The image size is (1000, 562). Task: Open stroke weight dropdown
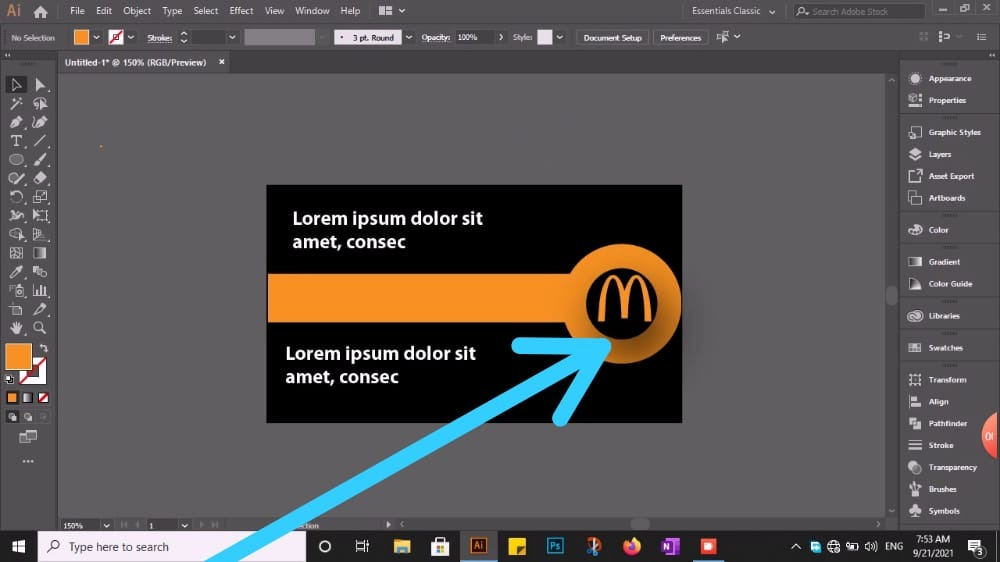coord(232,37)
